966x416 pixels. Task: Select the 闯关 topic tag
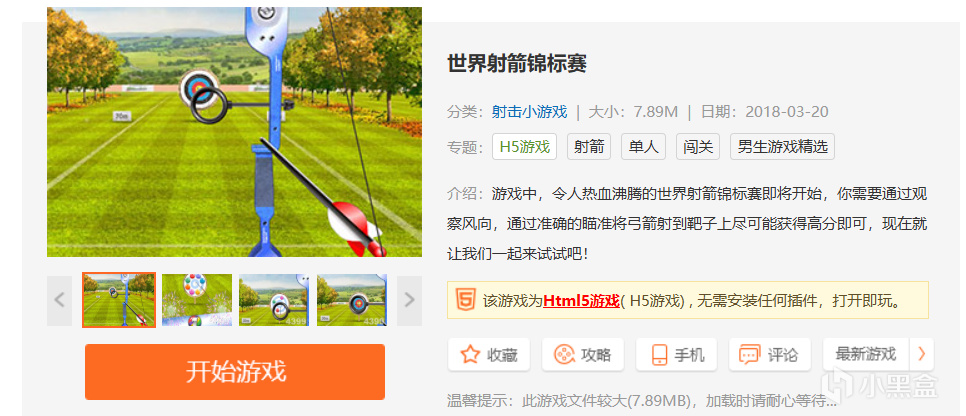(698, 147)
